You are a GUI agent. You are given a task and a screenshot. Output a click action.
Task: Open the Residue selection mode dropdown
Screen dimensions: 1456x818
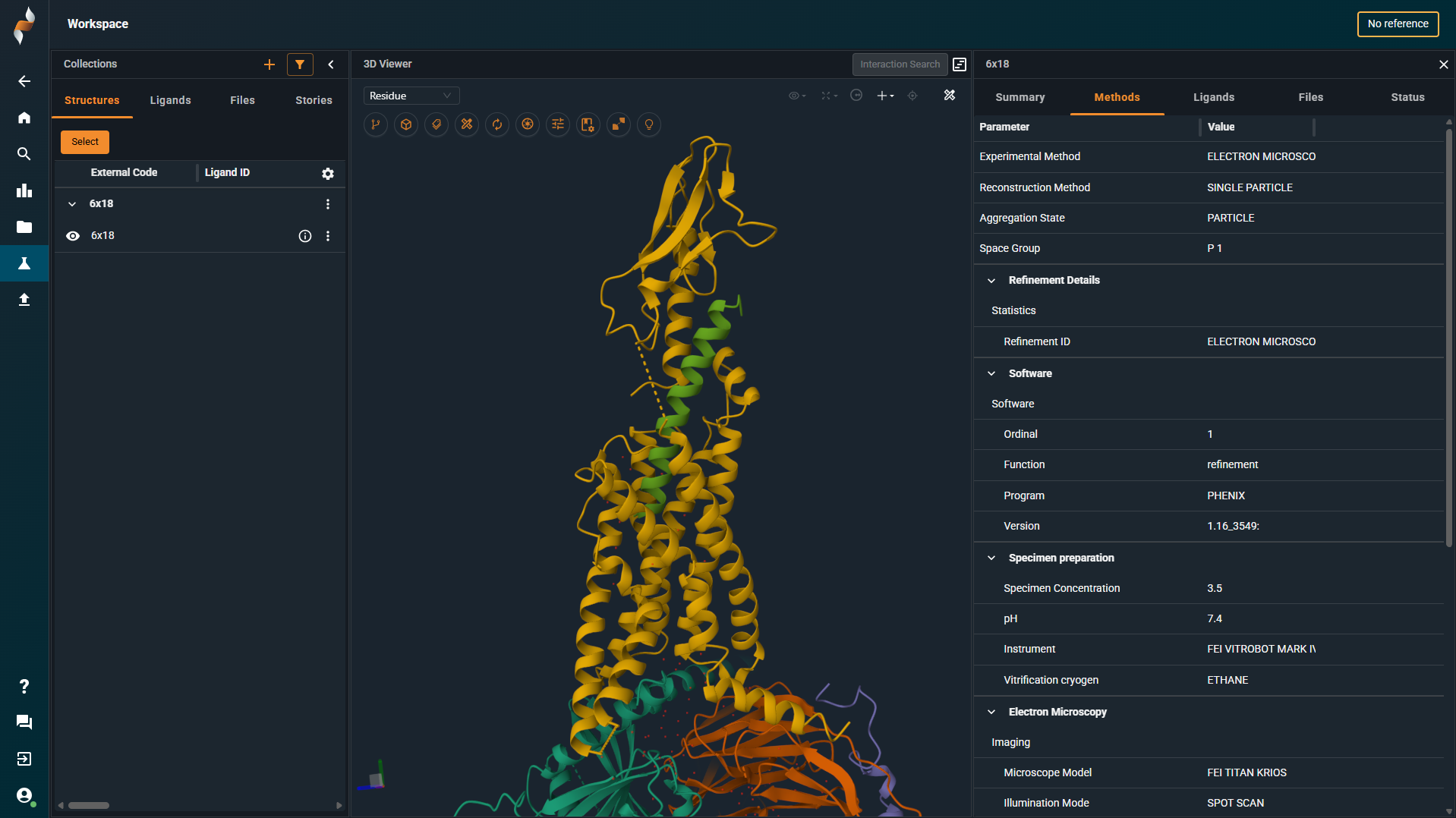411,96
